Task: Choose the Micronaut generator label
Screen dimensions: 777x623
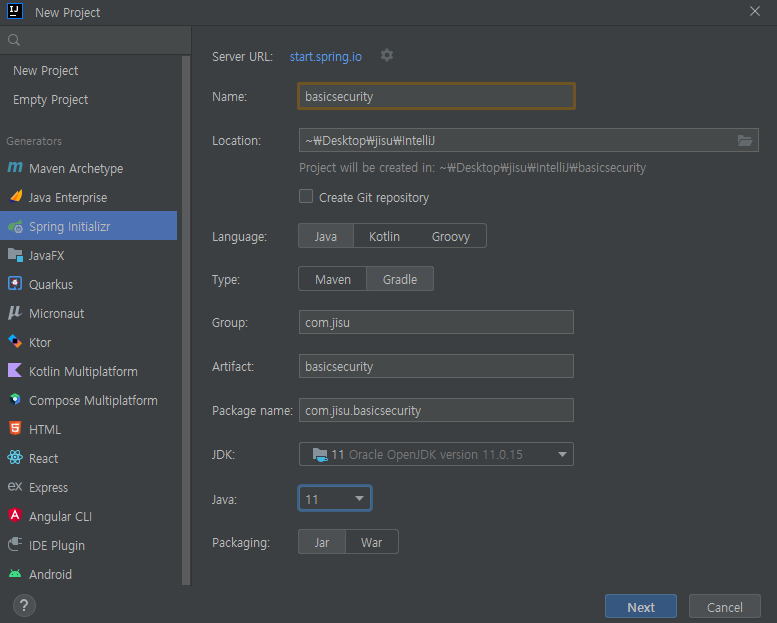Action: point(56,314)
